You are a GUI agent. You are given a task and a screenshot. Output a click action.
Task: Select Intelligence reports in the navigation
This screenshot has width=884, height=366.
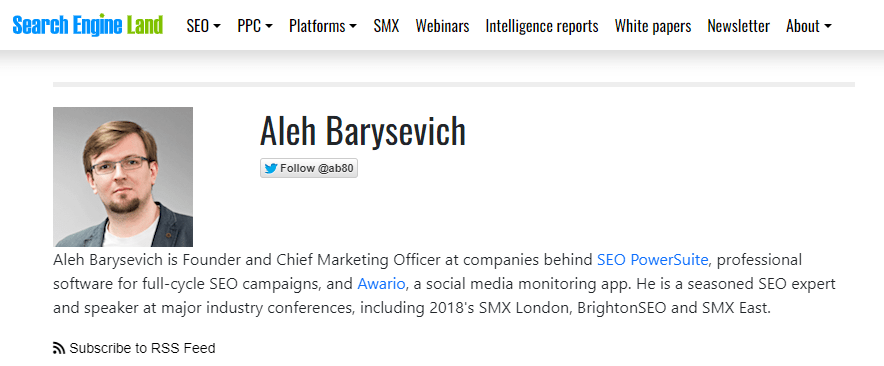click(542, 26)
